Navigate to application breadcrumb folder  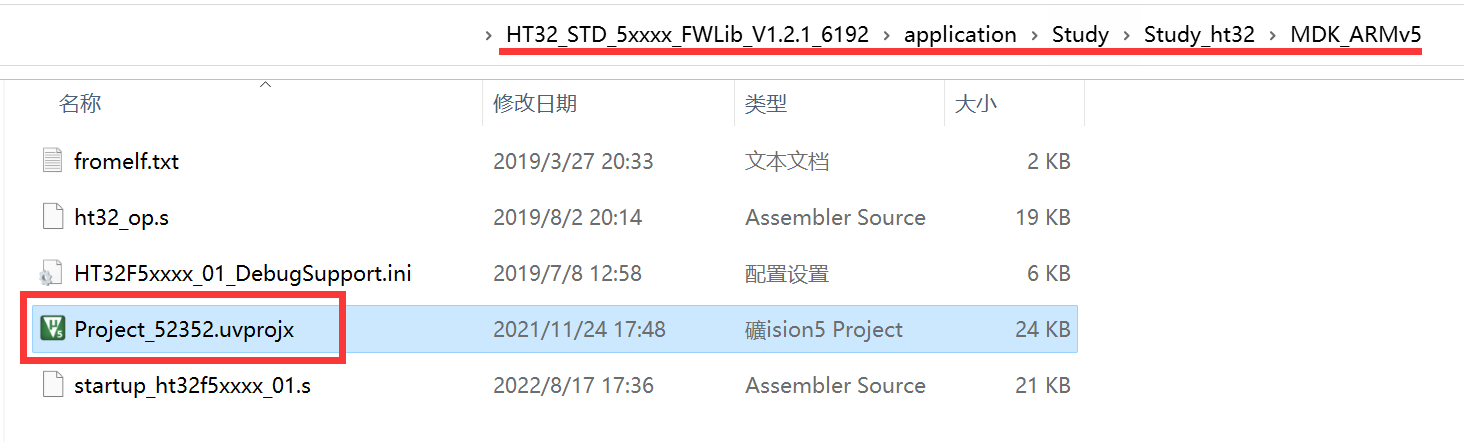point(960,35)
